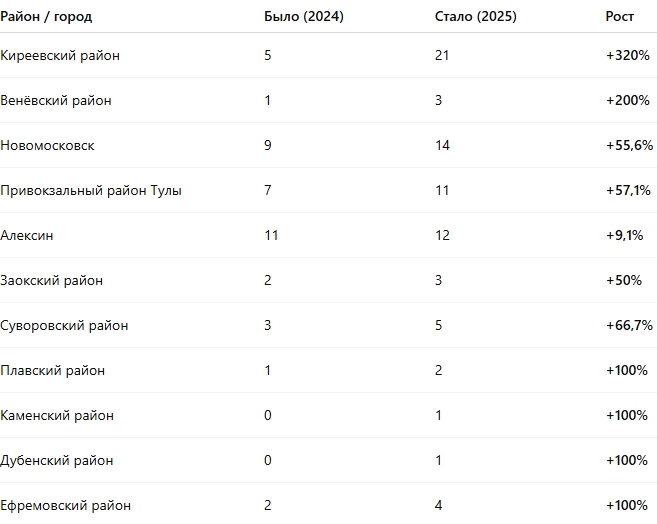Select the "Венёвский район" row name
The image size is (657, 524).
[x=56, y=100]
